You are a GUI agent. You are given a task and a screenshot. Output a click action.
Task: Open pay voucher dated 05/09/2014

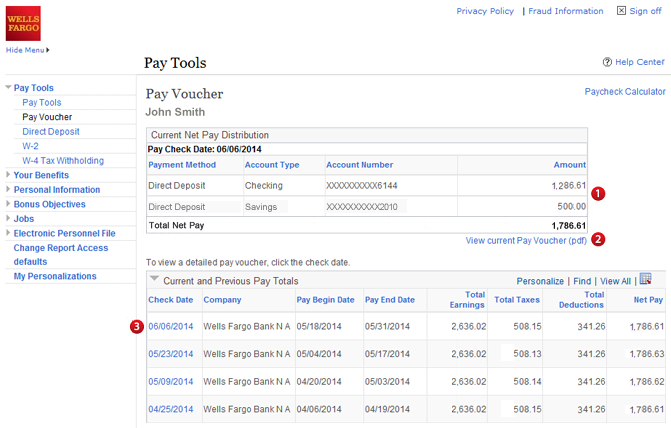tap(171, 381)
